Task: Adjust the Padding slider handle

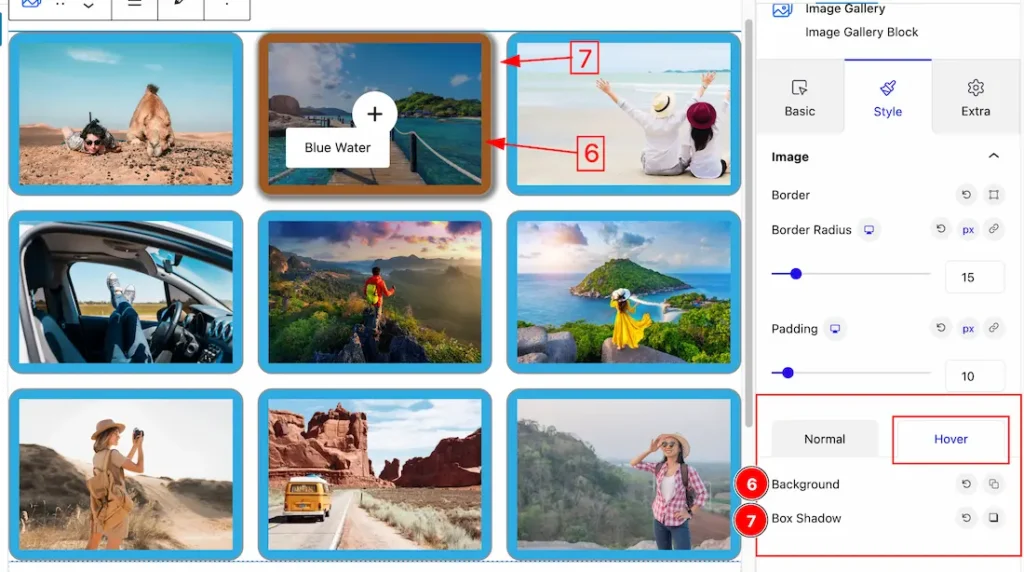Action: click(788, 373)
